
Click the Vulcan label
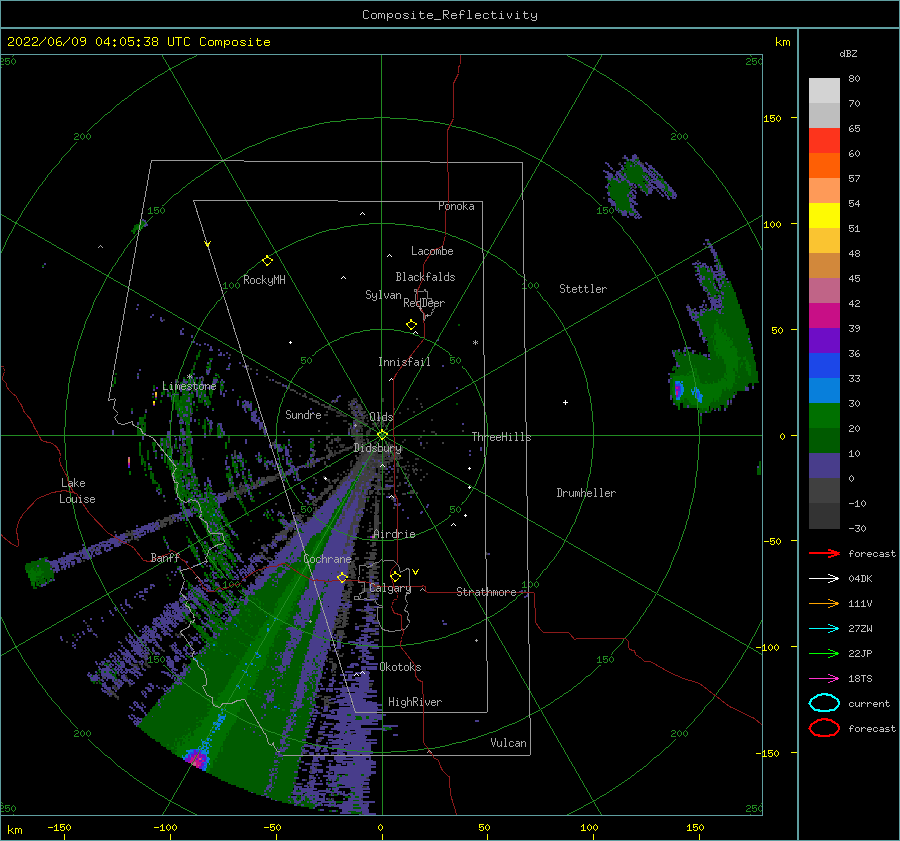pyautogui.click(x=508, y=743)
